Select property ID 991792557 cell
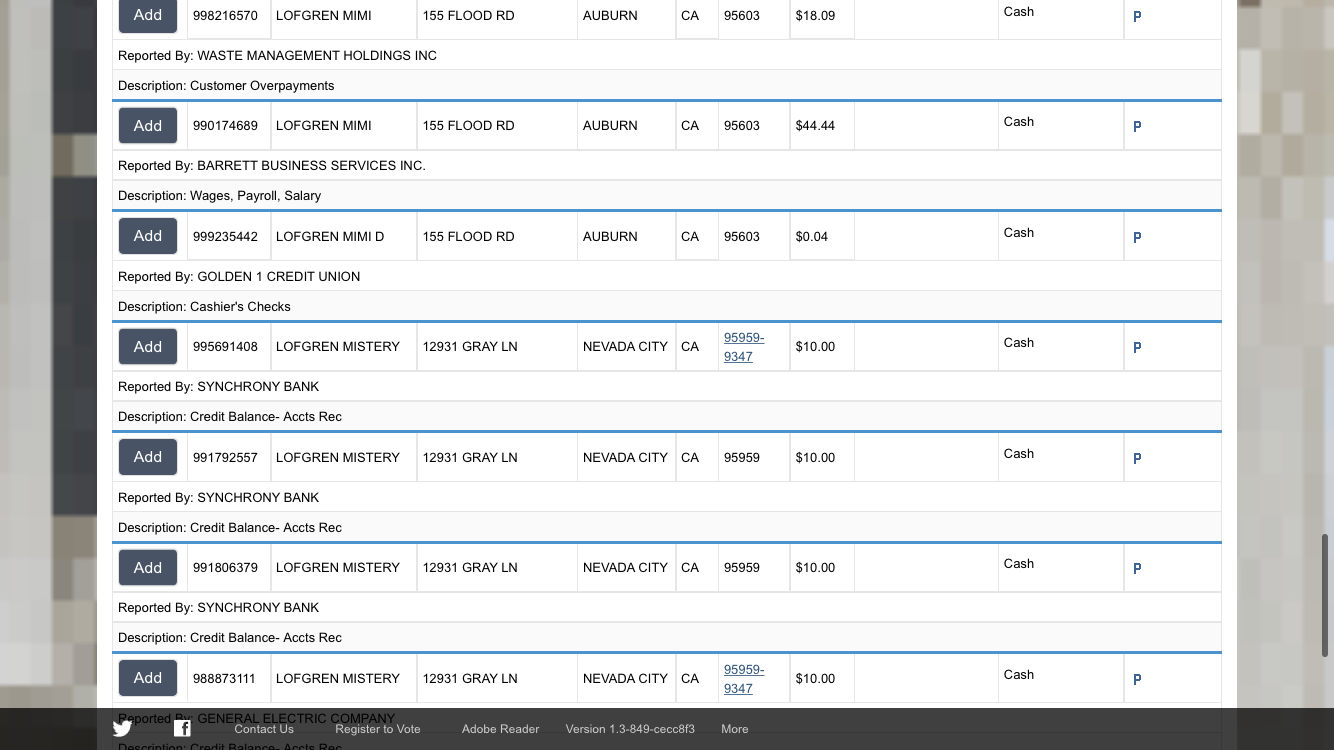The width and height of the screenshot is (1334, 750). coord(229,458)
